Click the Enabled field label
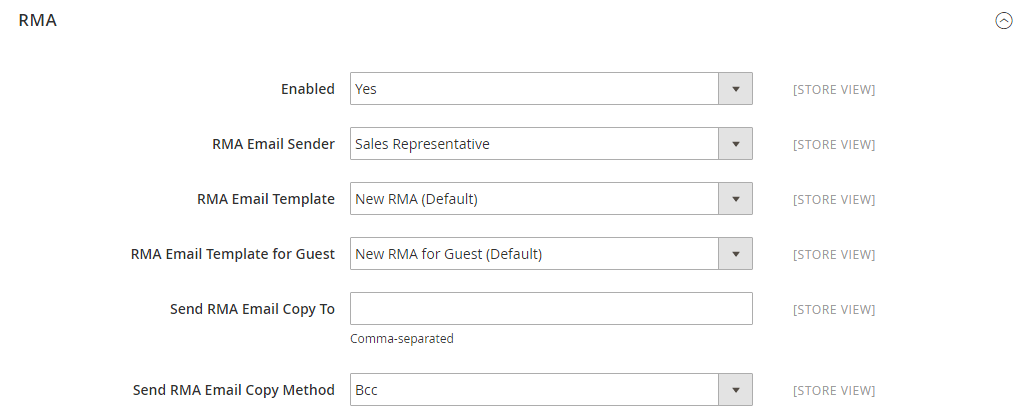 click(307, 89)
